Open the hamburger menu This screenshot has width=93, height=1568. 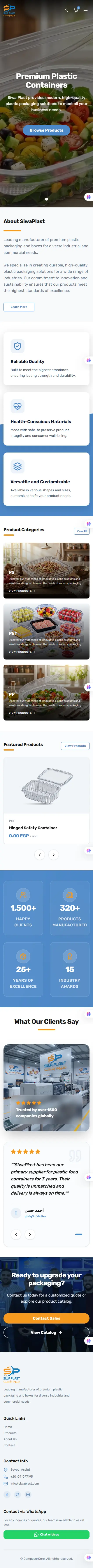(x=86, y=10)
